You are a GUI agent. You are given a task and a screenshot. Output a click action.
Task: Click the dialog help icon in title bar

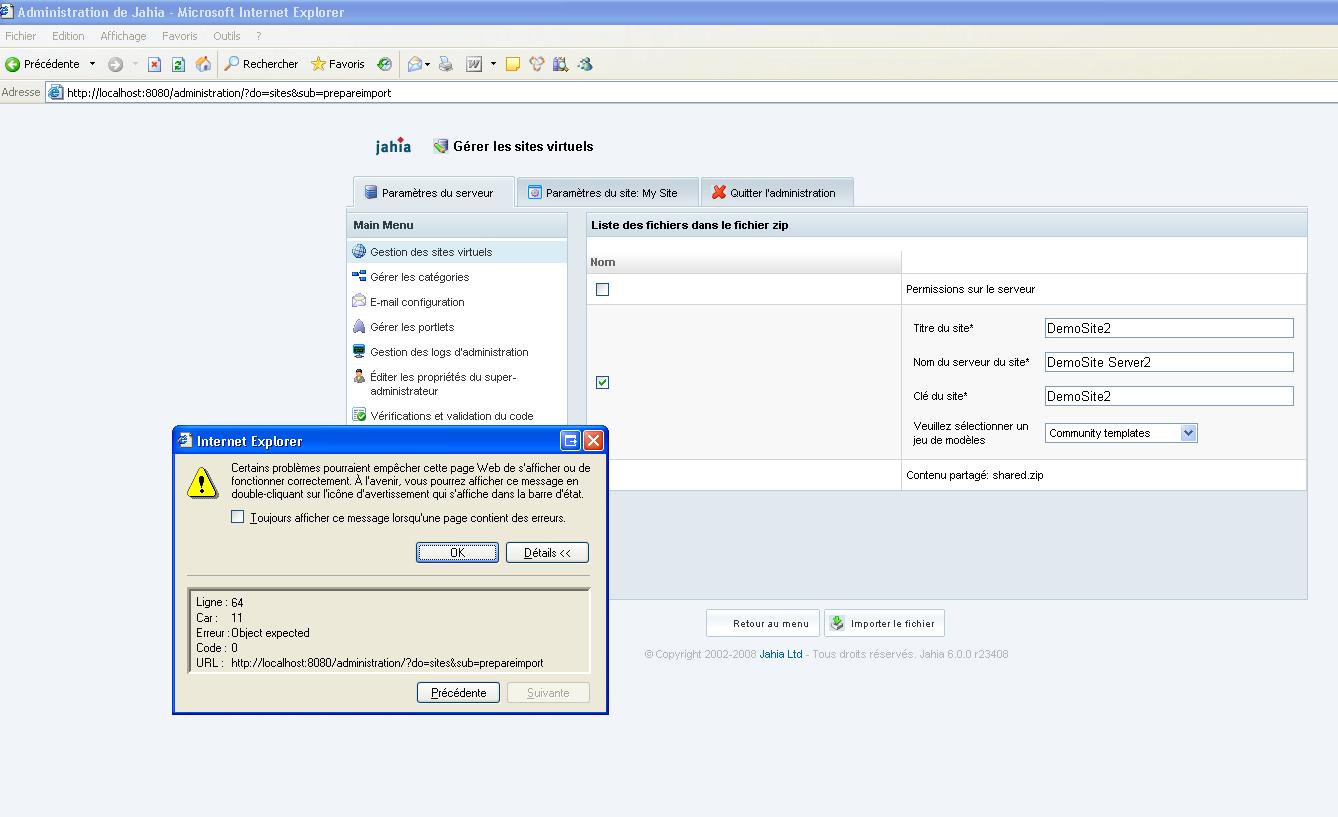click(571, 441)
